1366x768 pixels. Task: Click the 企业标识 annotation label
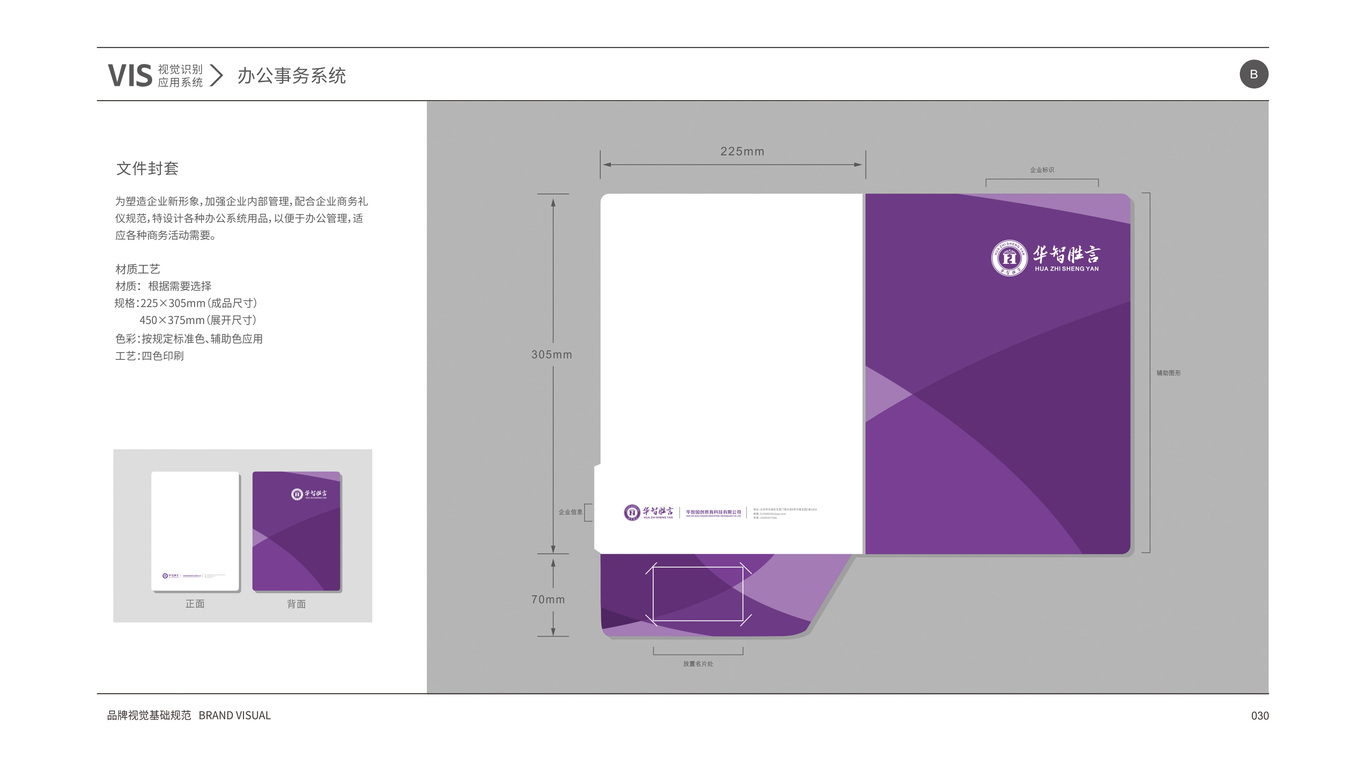1042,171
